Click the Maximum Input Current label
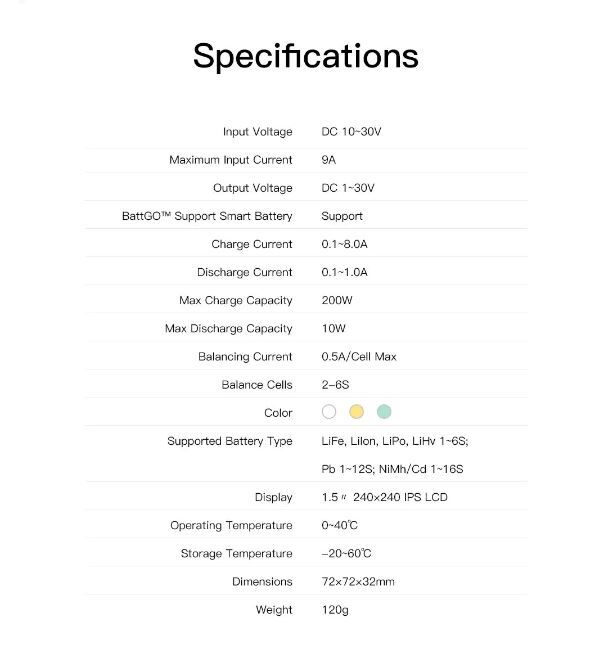The height and width of the screenshot is (654, 609). click(231, 160)
